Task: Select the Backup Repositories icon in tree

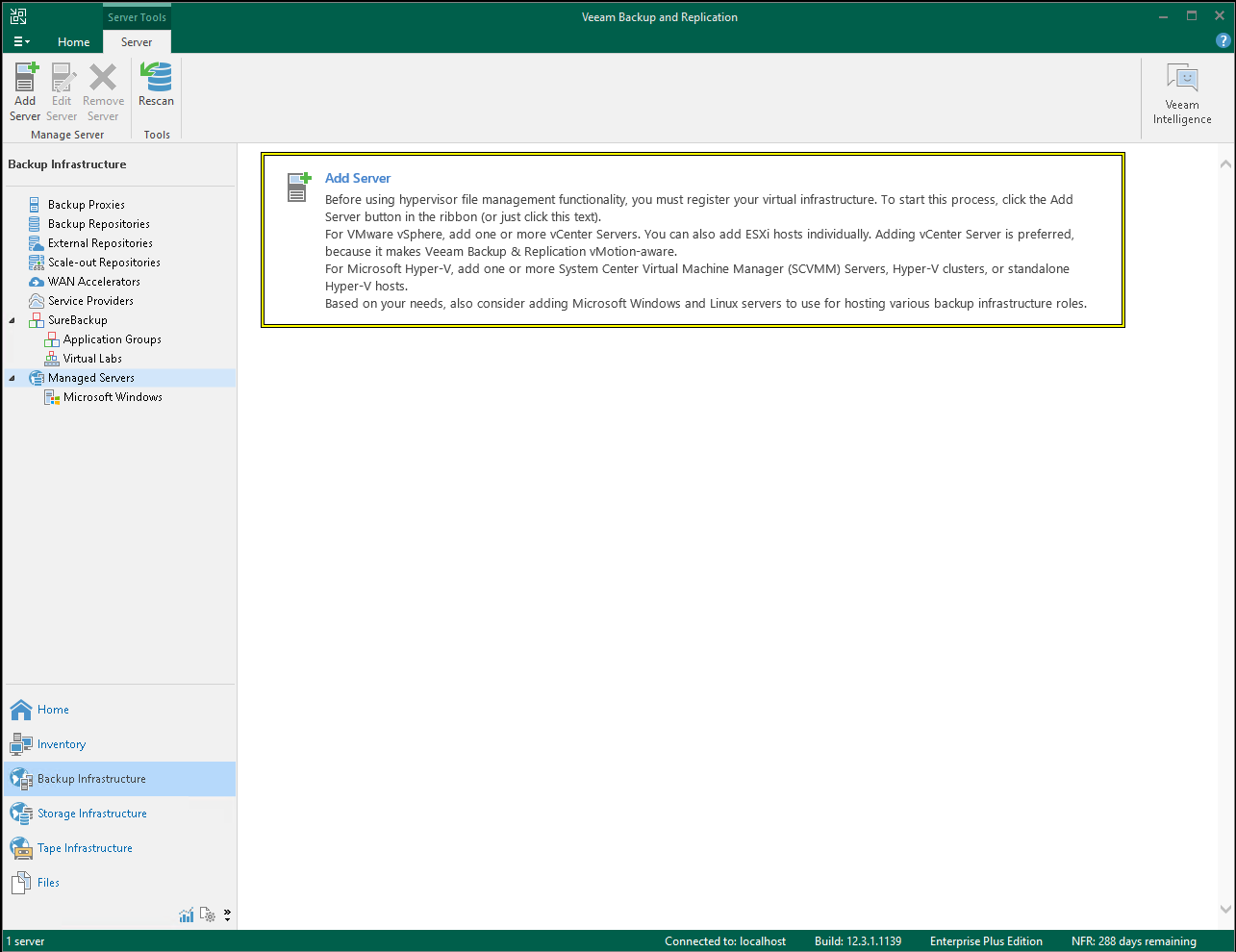Action: 36,224
